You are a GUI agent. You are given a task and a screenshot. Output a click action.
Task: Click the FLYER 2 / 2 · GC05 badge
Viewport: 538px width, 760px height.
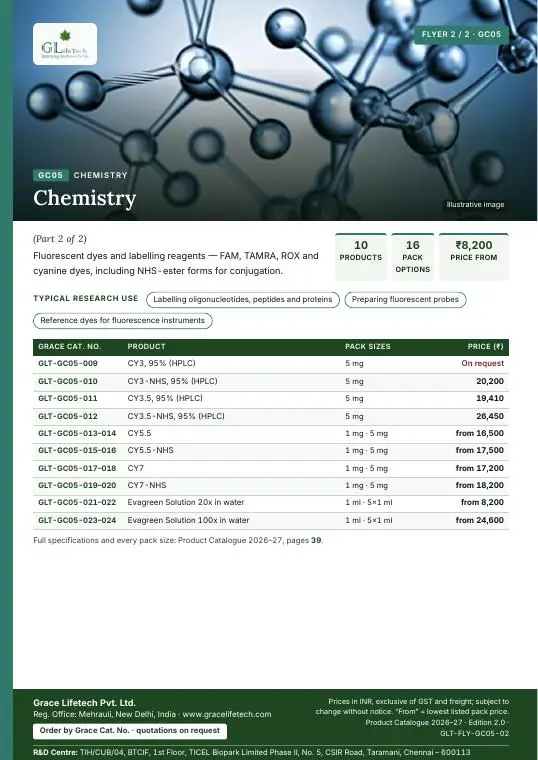pos(461,34)
